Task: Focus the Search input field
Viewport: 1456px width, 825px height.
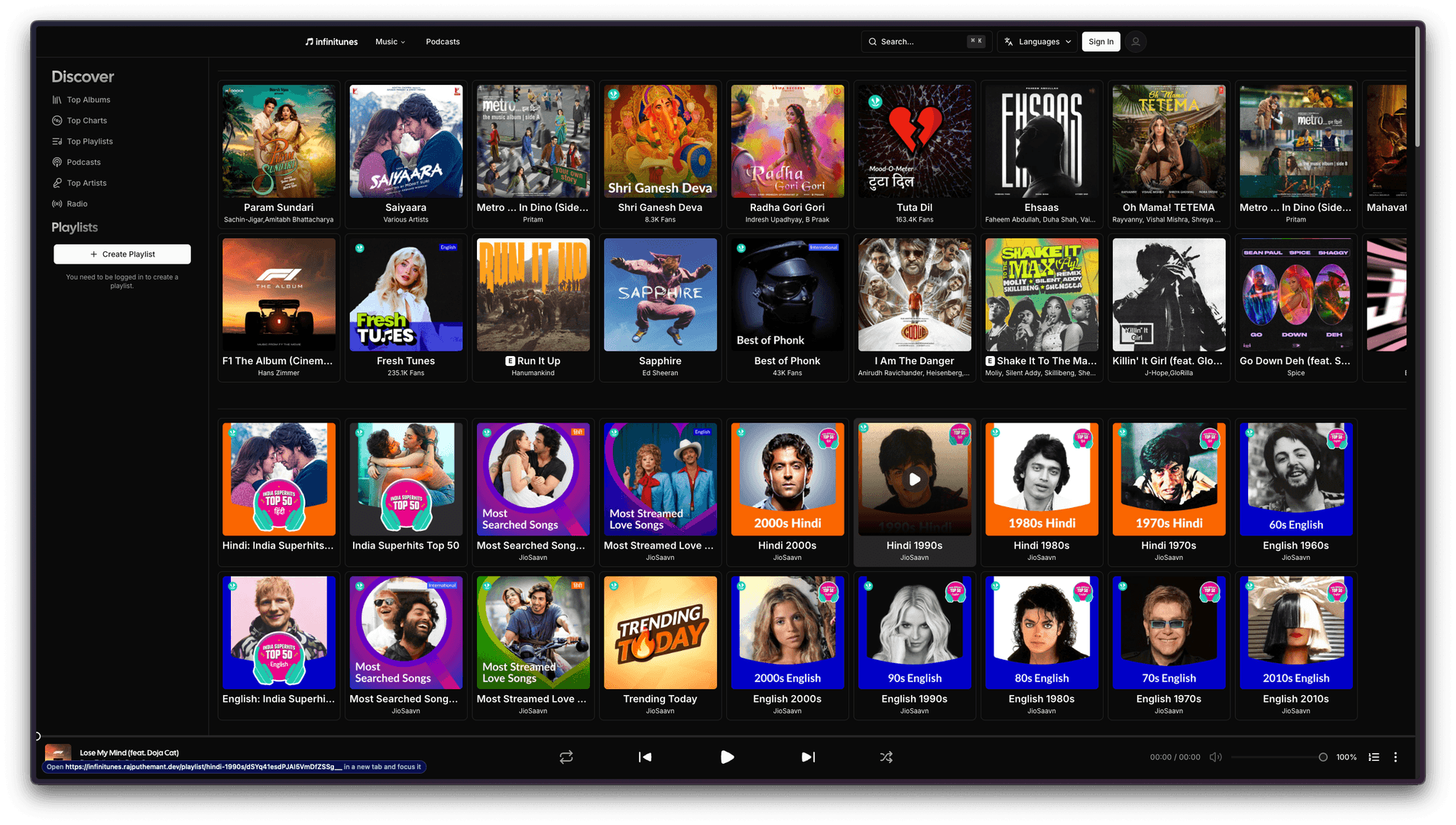Action: pos(926,42)
